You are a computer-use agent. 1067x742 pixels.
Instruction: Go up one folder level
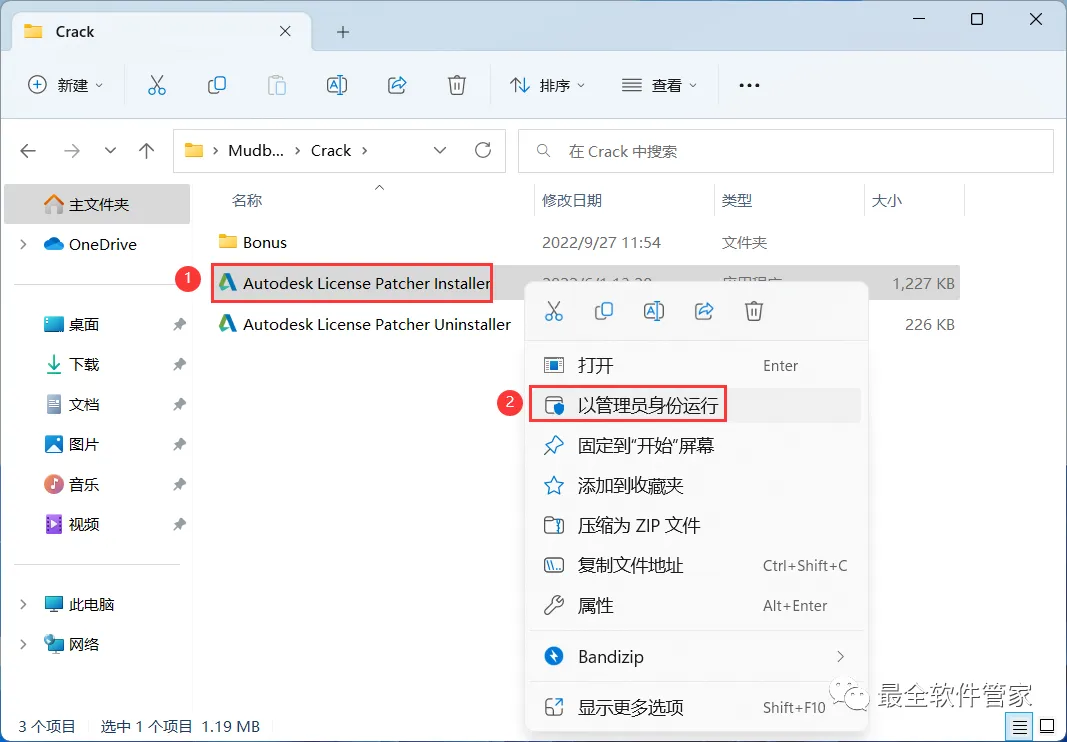(146, 150)
